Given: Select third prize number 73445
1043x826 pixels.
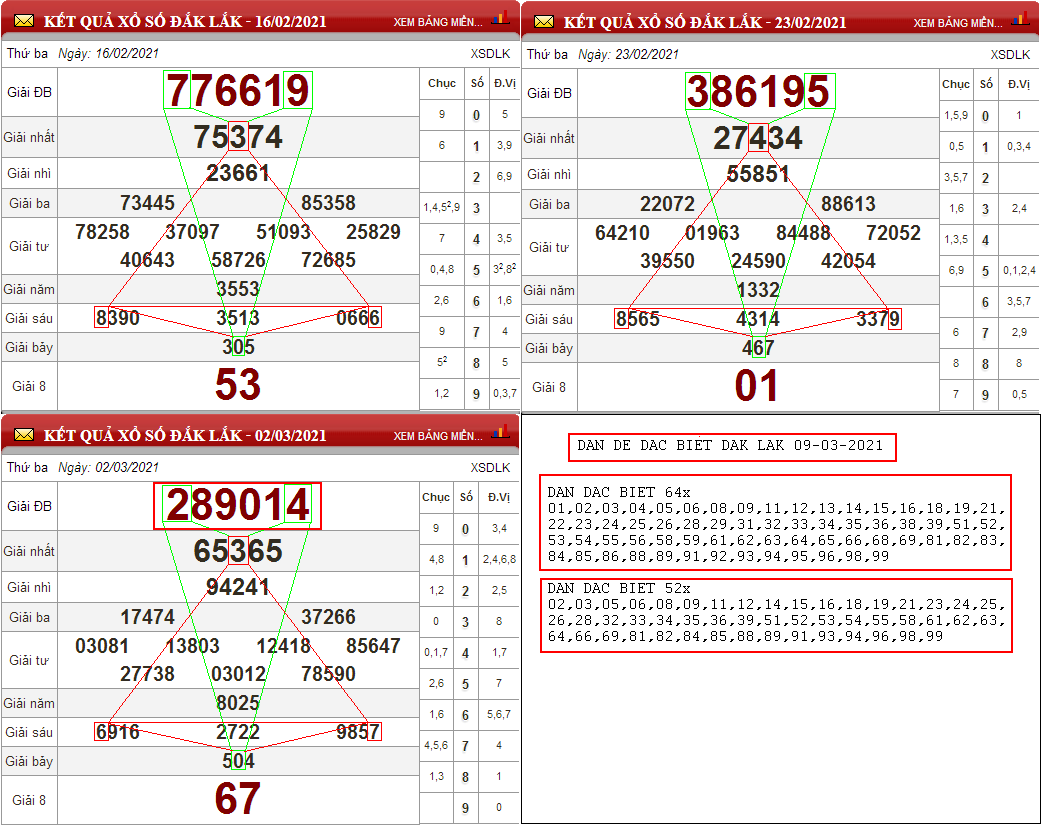Looking at the screenshot, I should pos(148,203).
